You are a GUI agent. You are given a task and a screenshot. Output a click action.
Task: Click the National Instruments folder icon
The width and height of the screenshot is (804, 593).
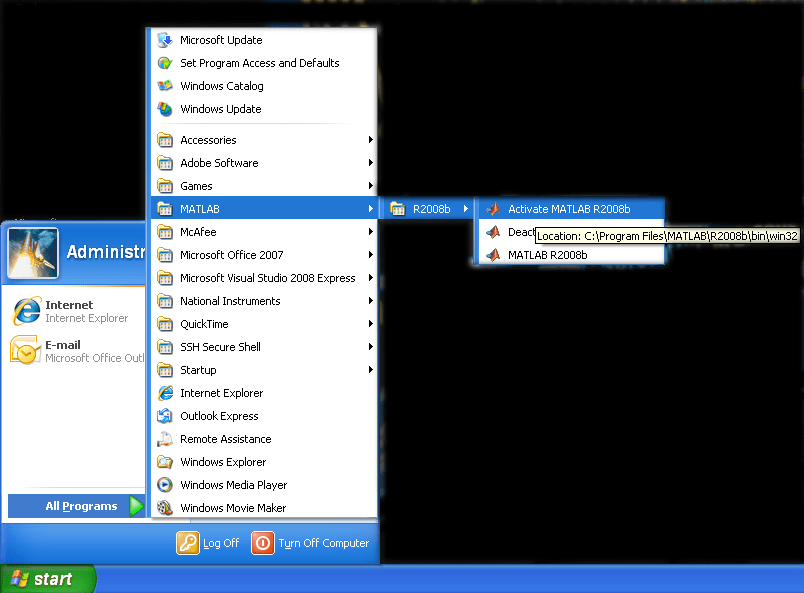[165, 301]
